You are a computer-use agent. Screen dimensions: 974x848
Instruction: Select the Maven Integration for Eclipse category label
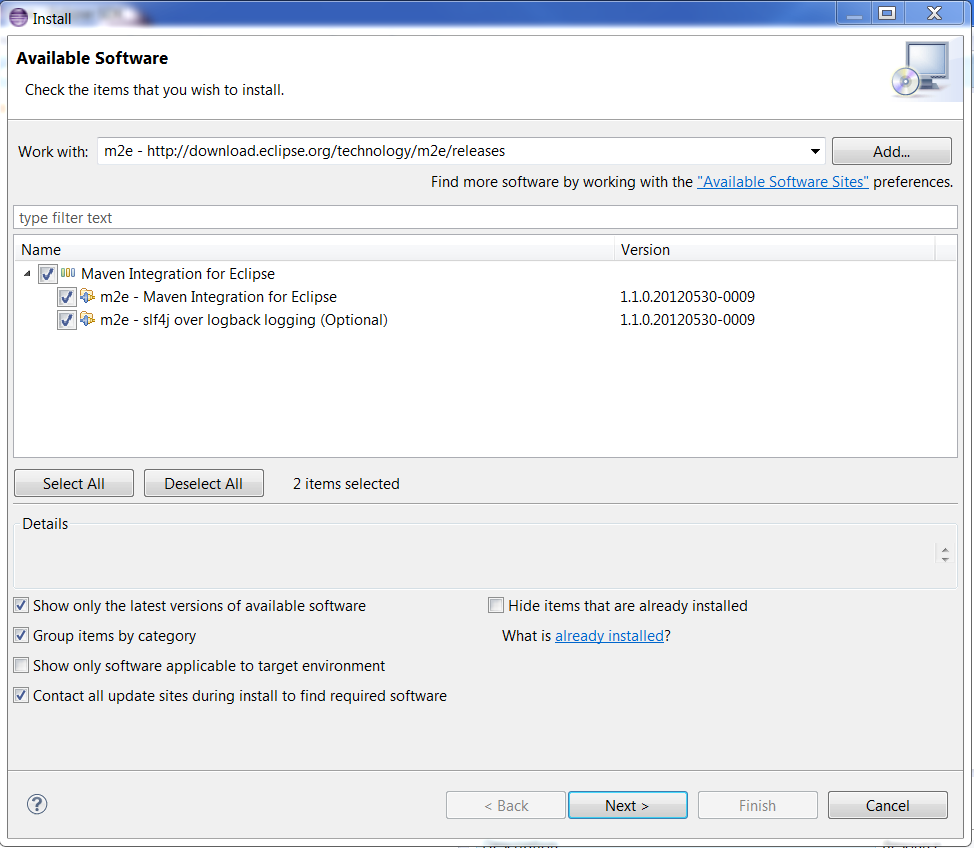(x=178, y=274)
